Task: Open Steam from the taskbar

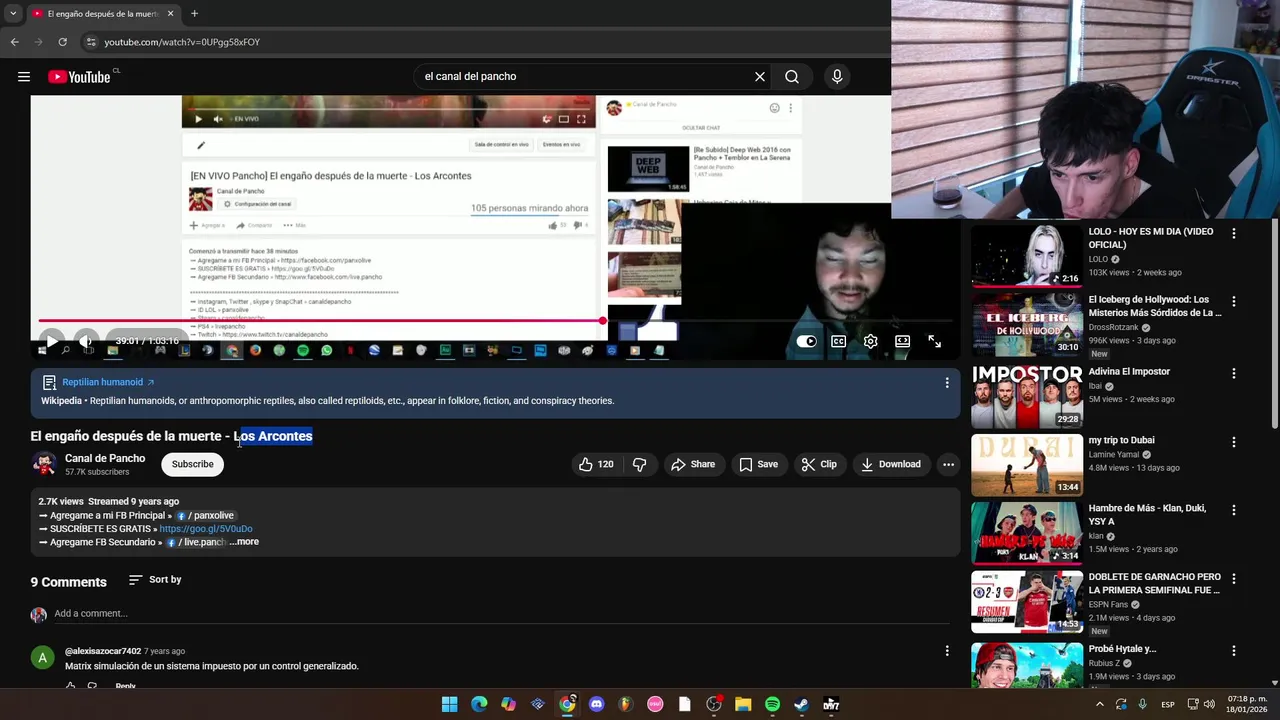Action: tap(801, 704)
